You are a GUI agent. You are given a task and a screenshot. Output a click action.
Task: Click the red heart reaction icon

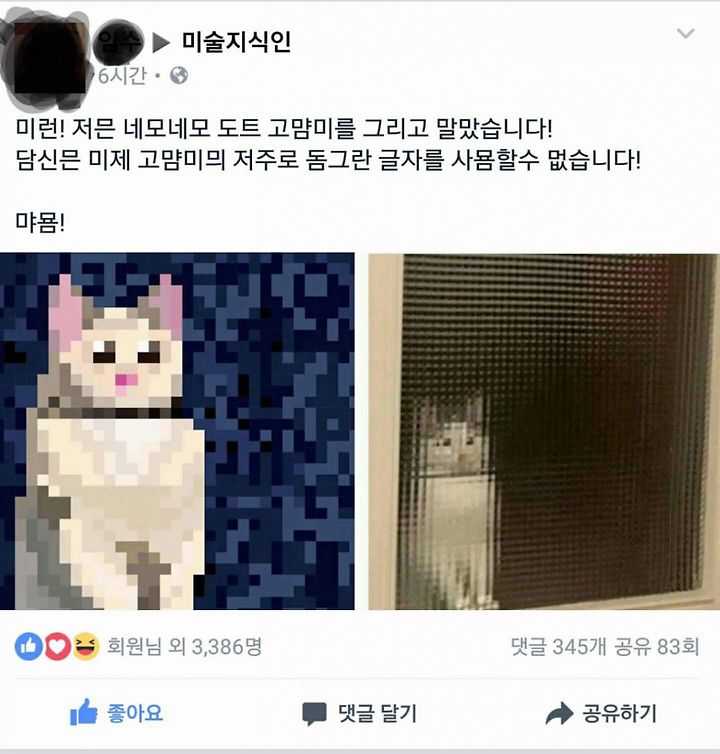[x=57, y=646]
